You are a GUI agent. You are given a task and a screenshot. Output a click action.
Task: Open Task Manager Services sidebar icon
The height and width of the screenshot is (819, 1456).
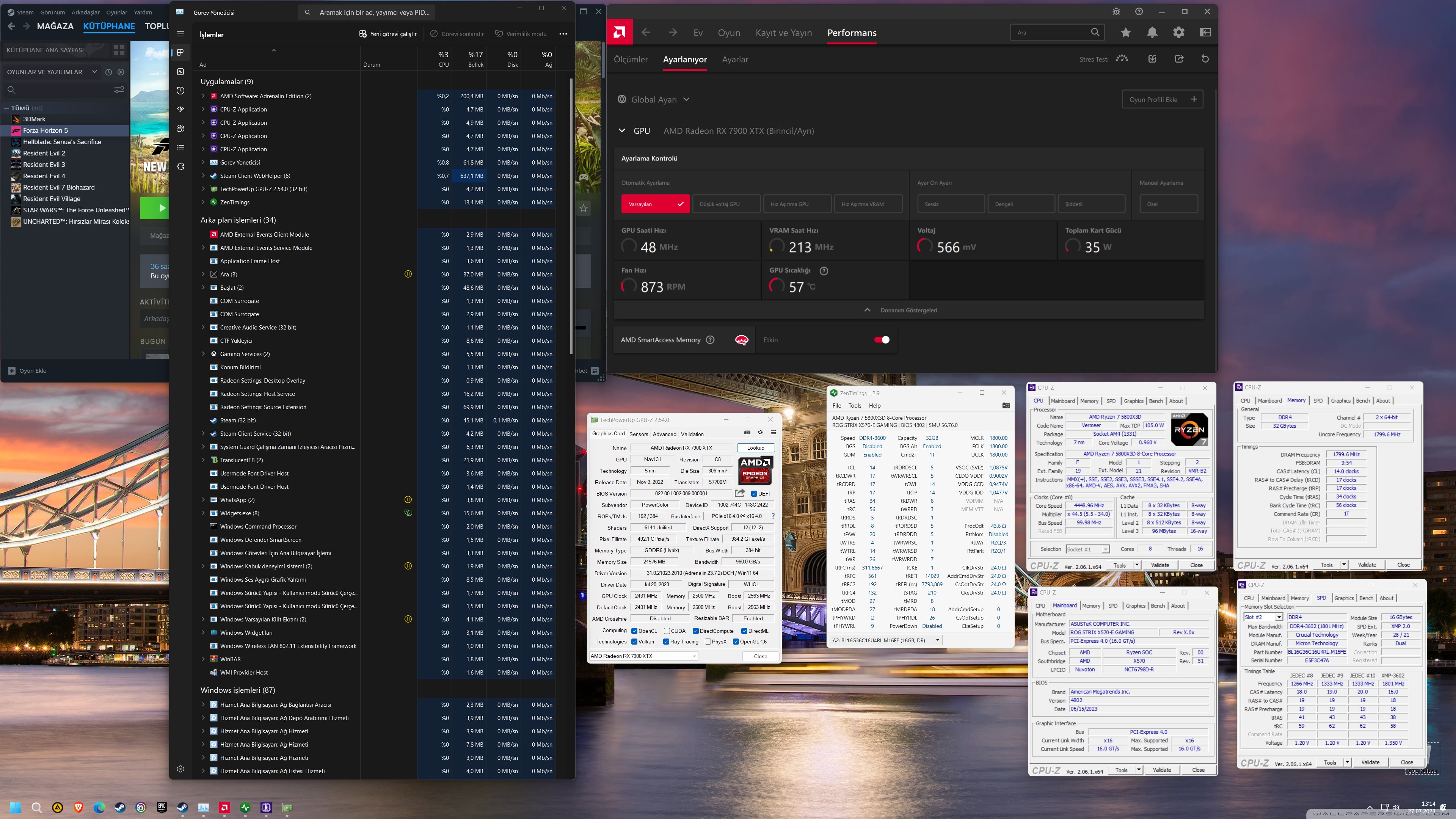(x=180, y=166)
